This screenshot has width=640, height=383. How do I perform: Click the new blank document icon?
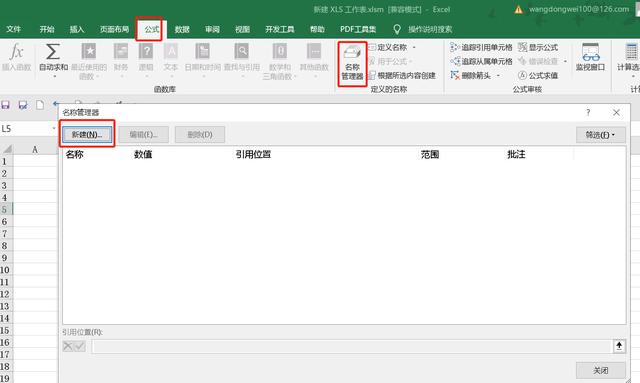pos(40,105)
